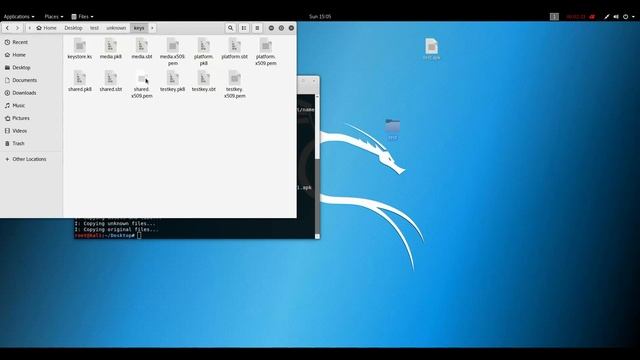Click the Desktop breadcrumb in path bar
Image resolution: width=640 pixels, height=360 pixels.
(73, 28)
